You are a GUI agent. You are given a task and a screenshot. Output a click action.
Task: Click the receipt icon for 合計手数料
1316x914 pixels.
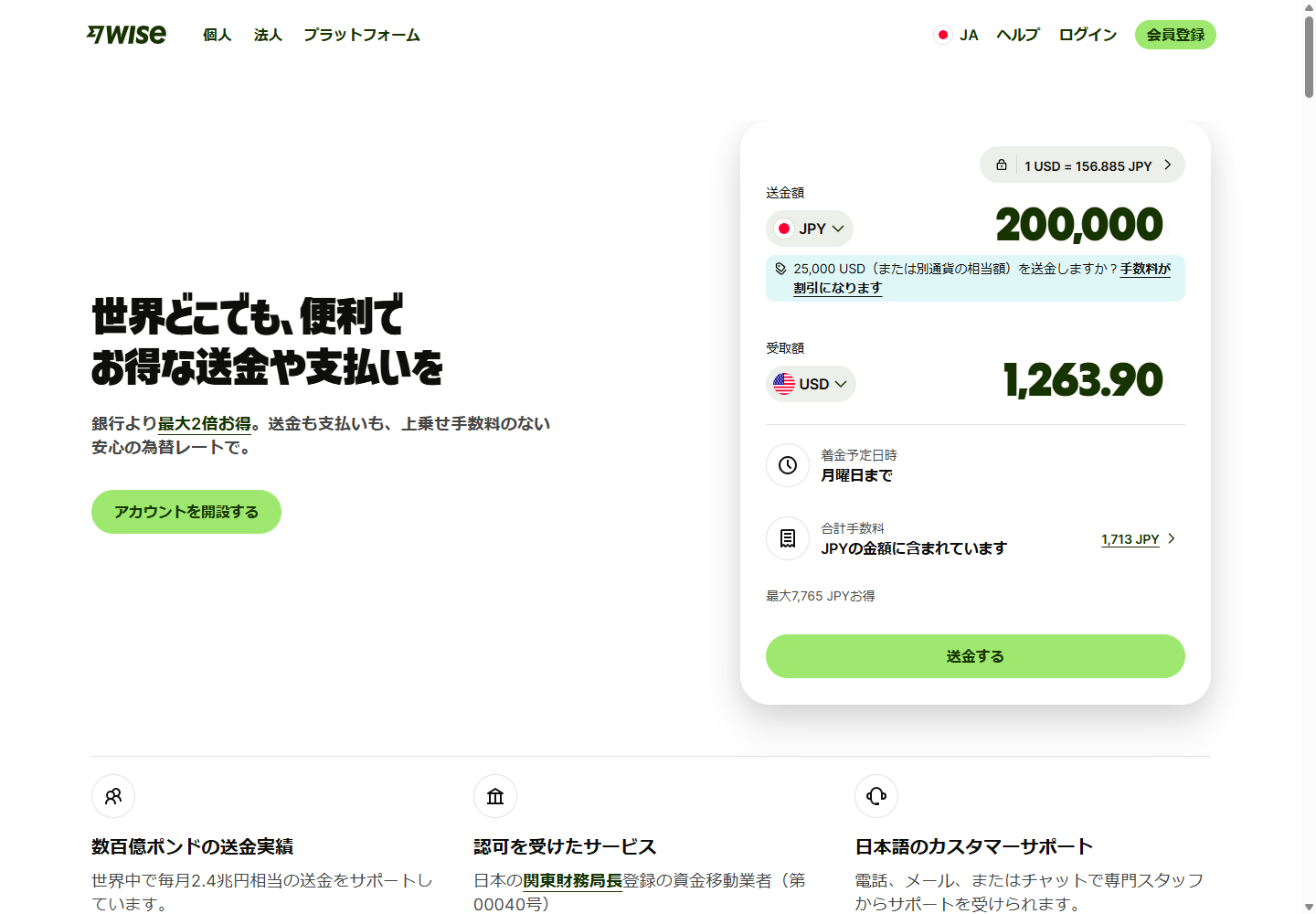tap(788, 538)
